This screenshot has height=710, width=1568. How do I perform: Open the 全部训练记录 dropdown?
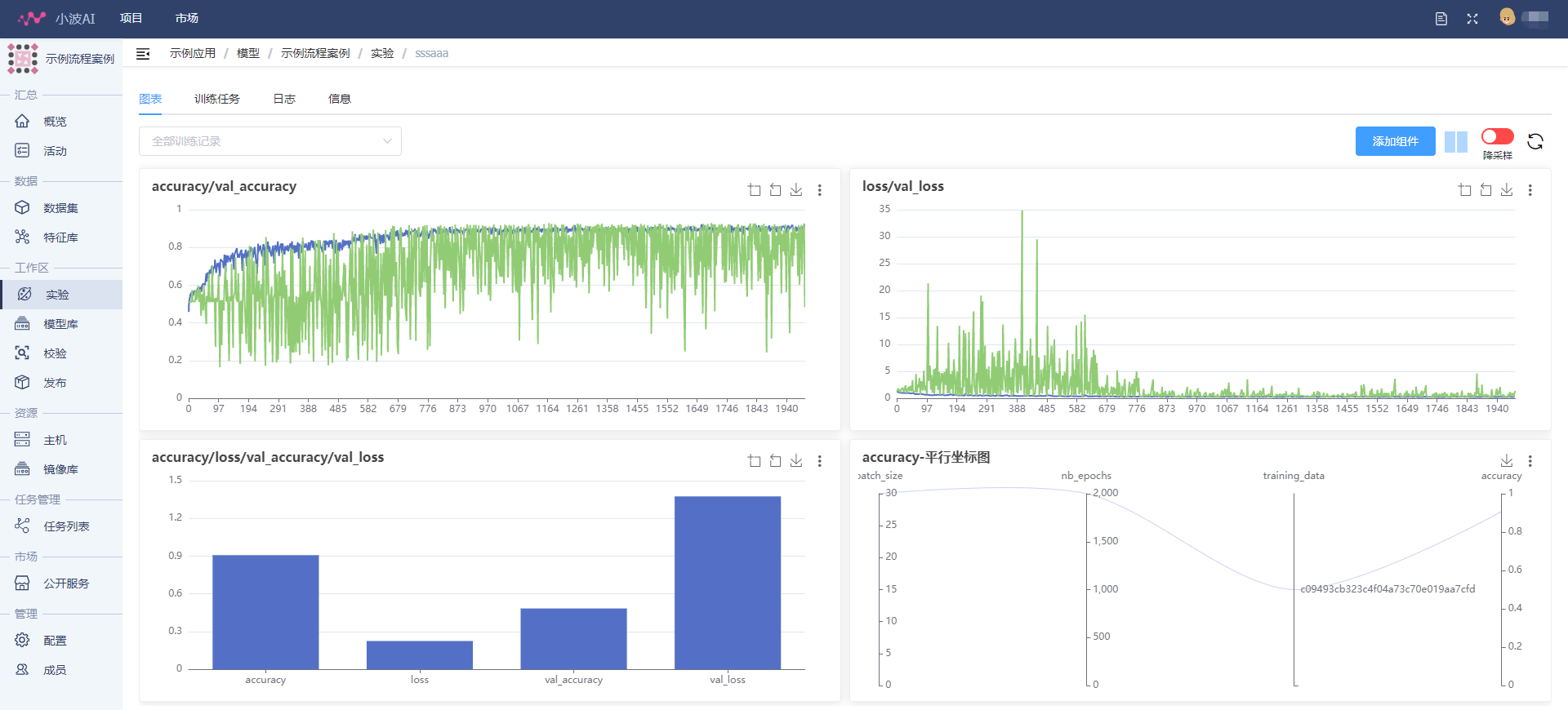pos(270,141)
